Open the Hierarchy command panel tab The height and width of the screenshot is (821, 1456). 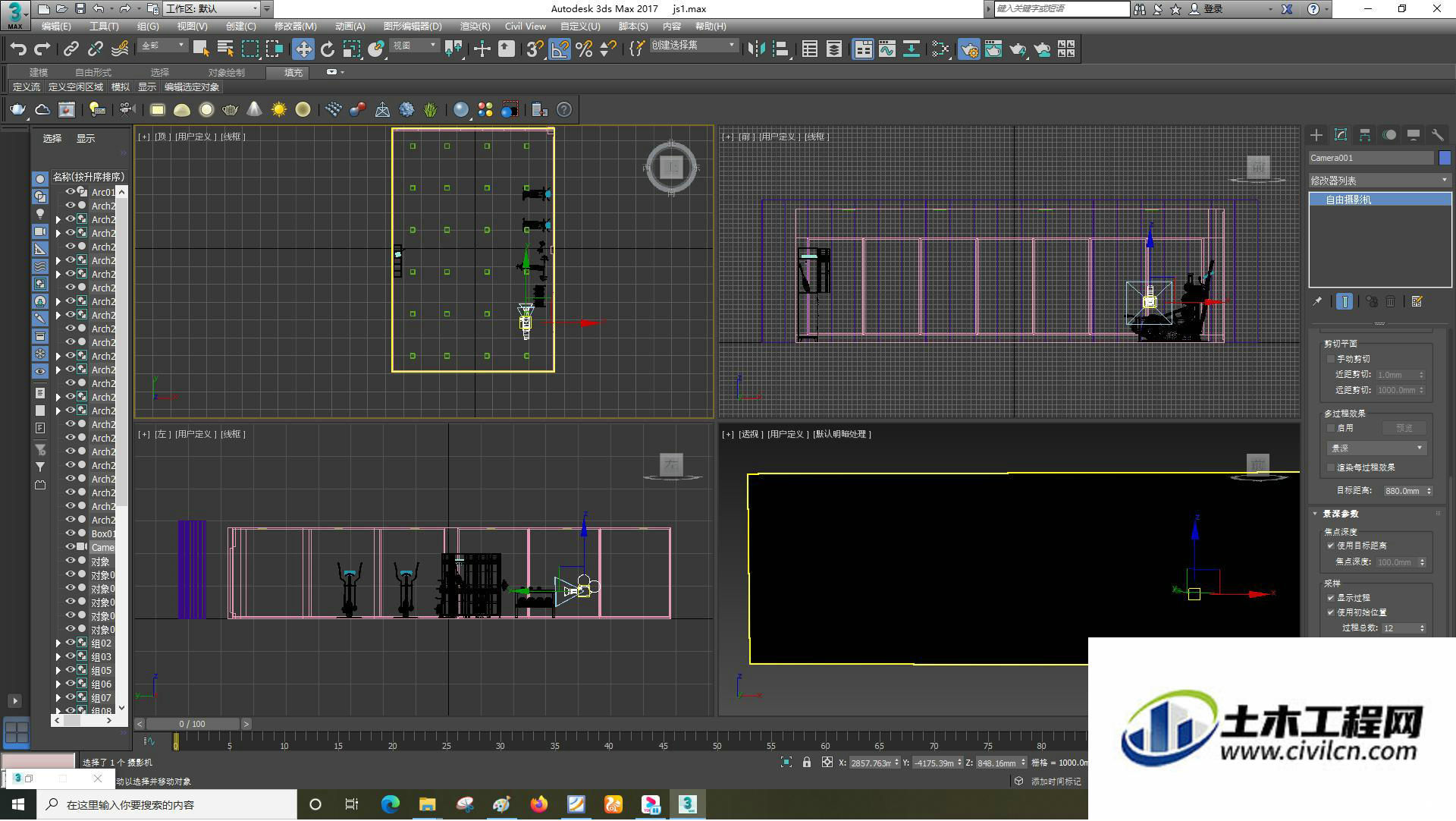[x=1365, y=135]
